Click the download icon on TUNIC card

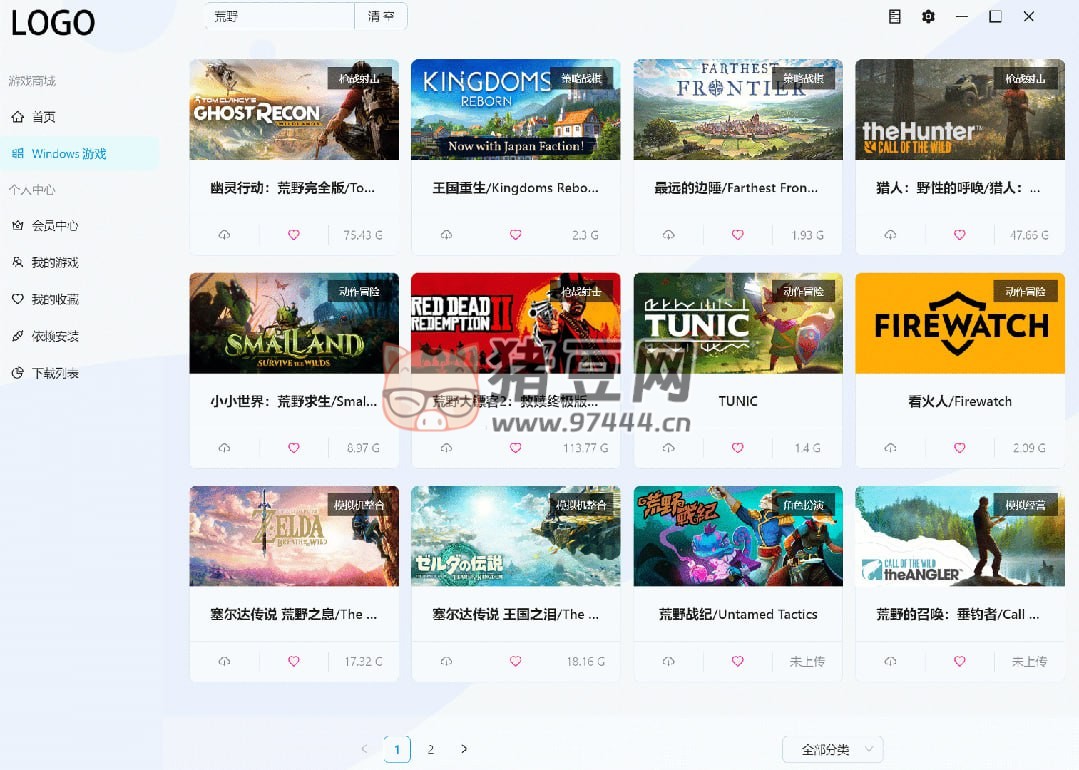tap(668, 448)
